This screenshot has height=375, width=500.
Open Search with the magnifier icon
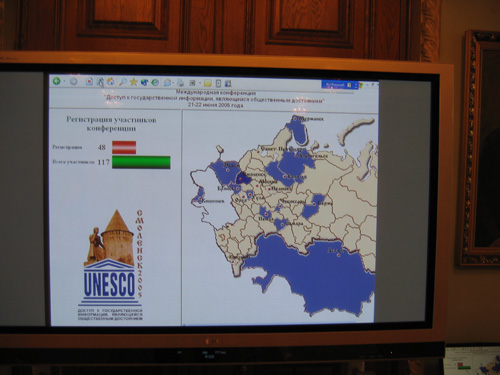tap(122, 82)
